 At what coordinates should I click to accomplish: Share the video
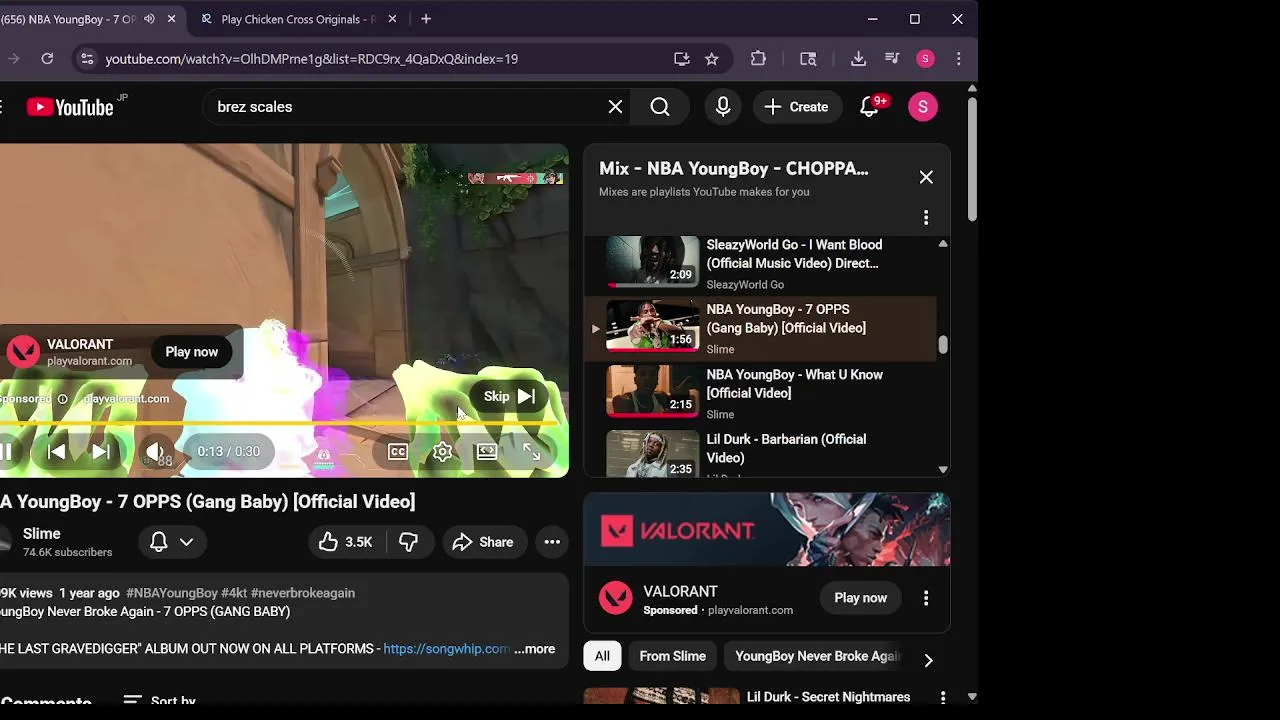pos(483,542)
